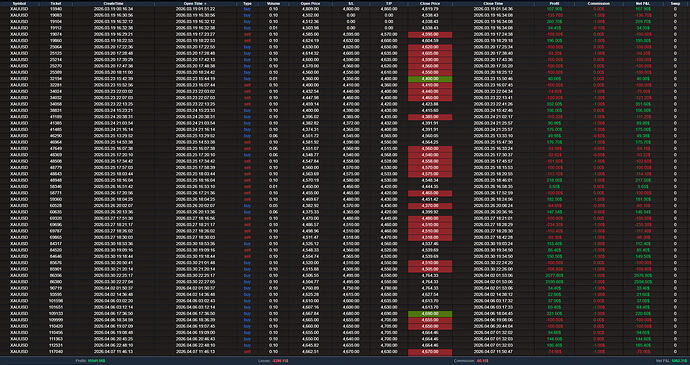Viewport: 690px width, 365px height.
Task: Click close time 2026.03.23 15:50:46
Action: pyautogui.click(x=493, y=79)
